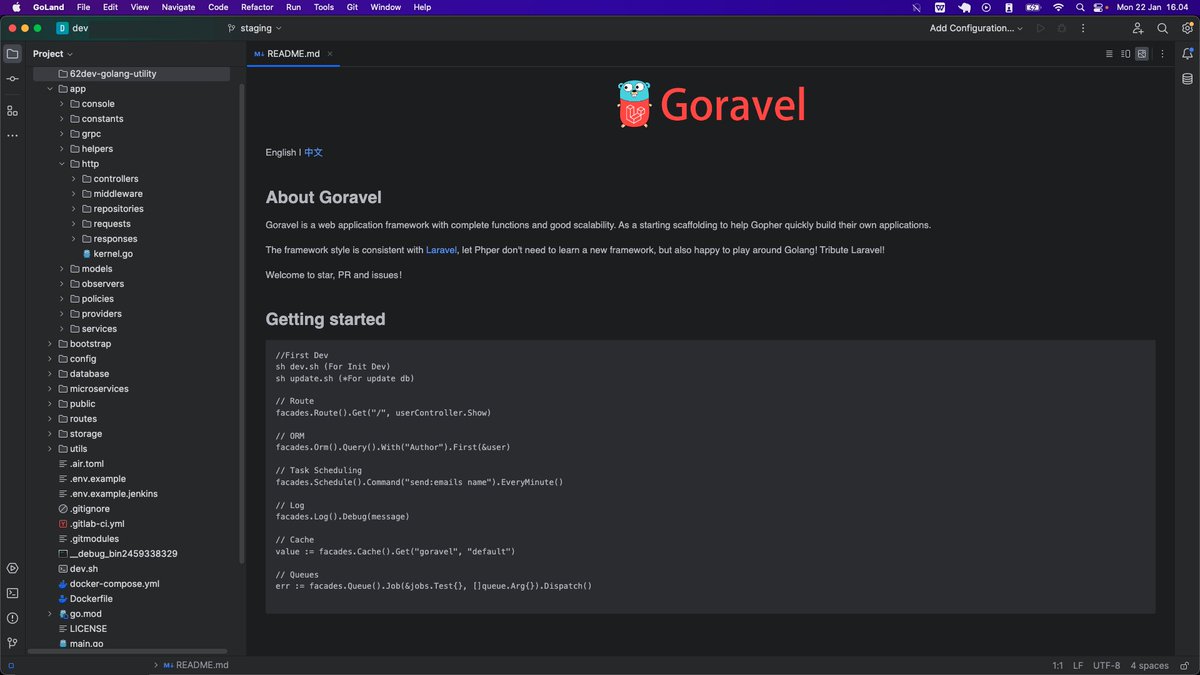
Task: Open the Problems tool window icon
Action: click(12, 618)
